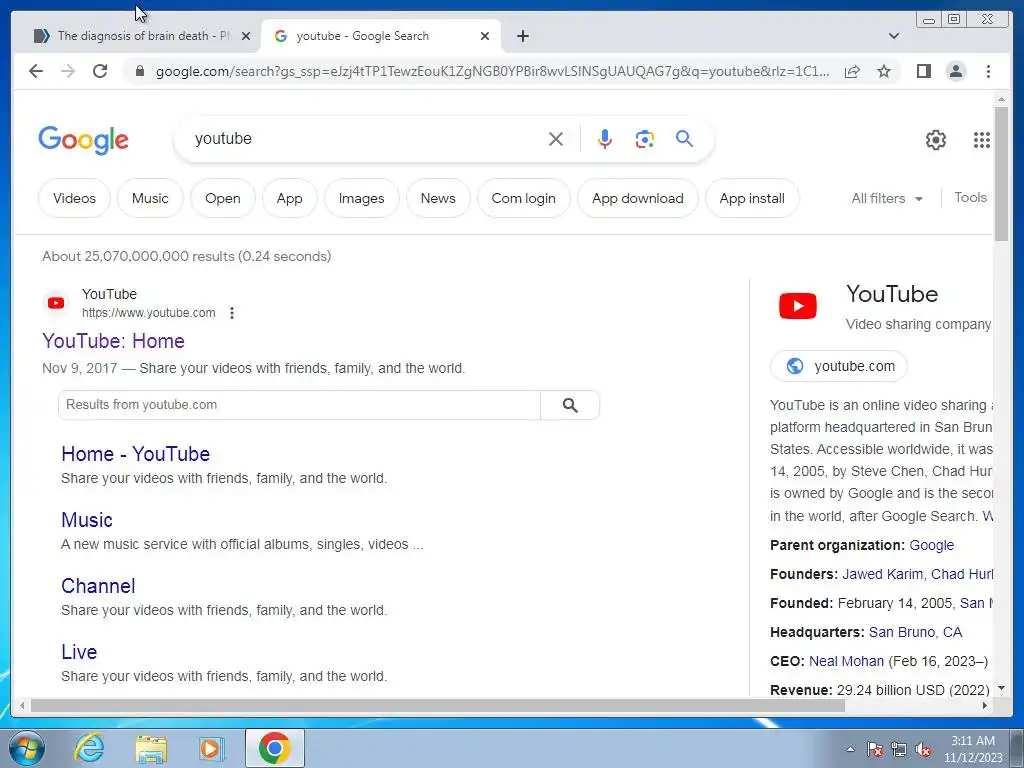The width and height of the screenshot is (1024, 768).
Task: Show hidden system tray icons
Action: (850, 749)
